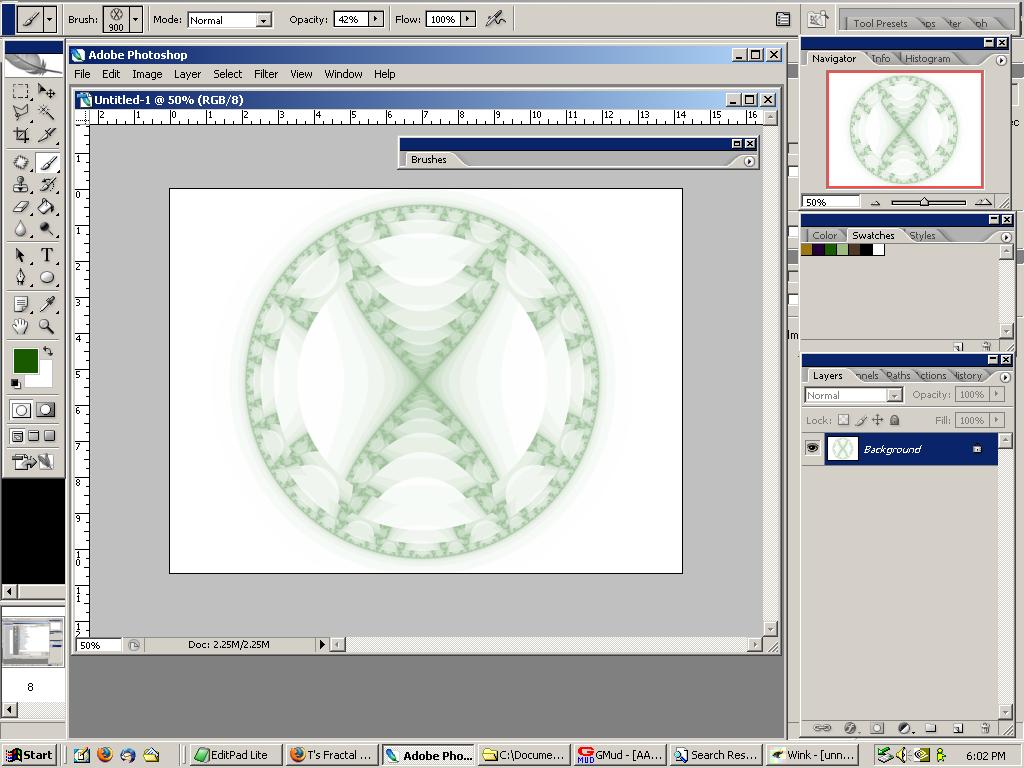Expand the Opacity slider arrow
1024x768 pixels.
click(x=376, y=19)
